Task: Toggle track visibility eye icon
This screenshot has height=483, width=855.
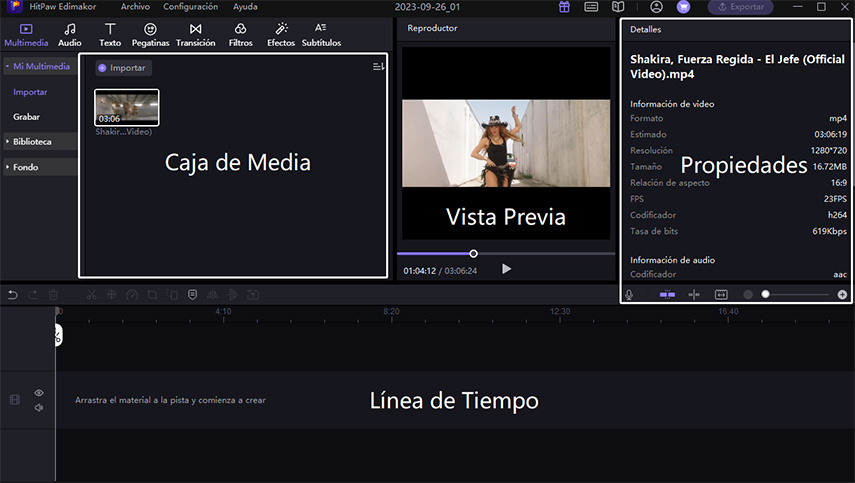Action: (39, 393)
